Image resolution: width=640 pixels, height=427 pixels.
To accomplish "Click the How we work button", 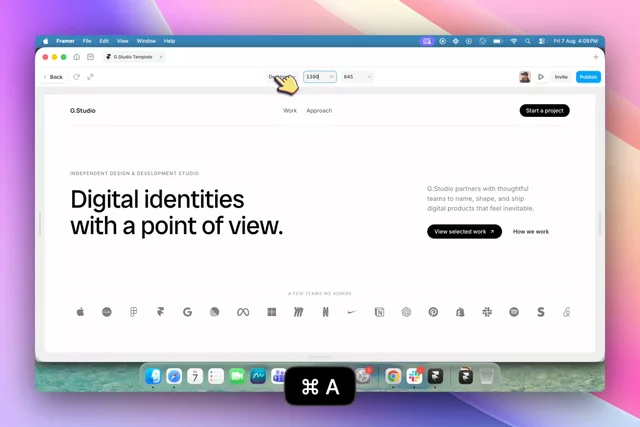I will (531, 231).
